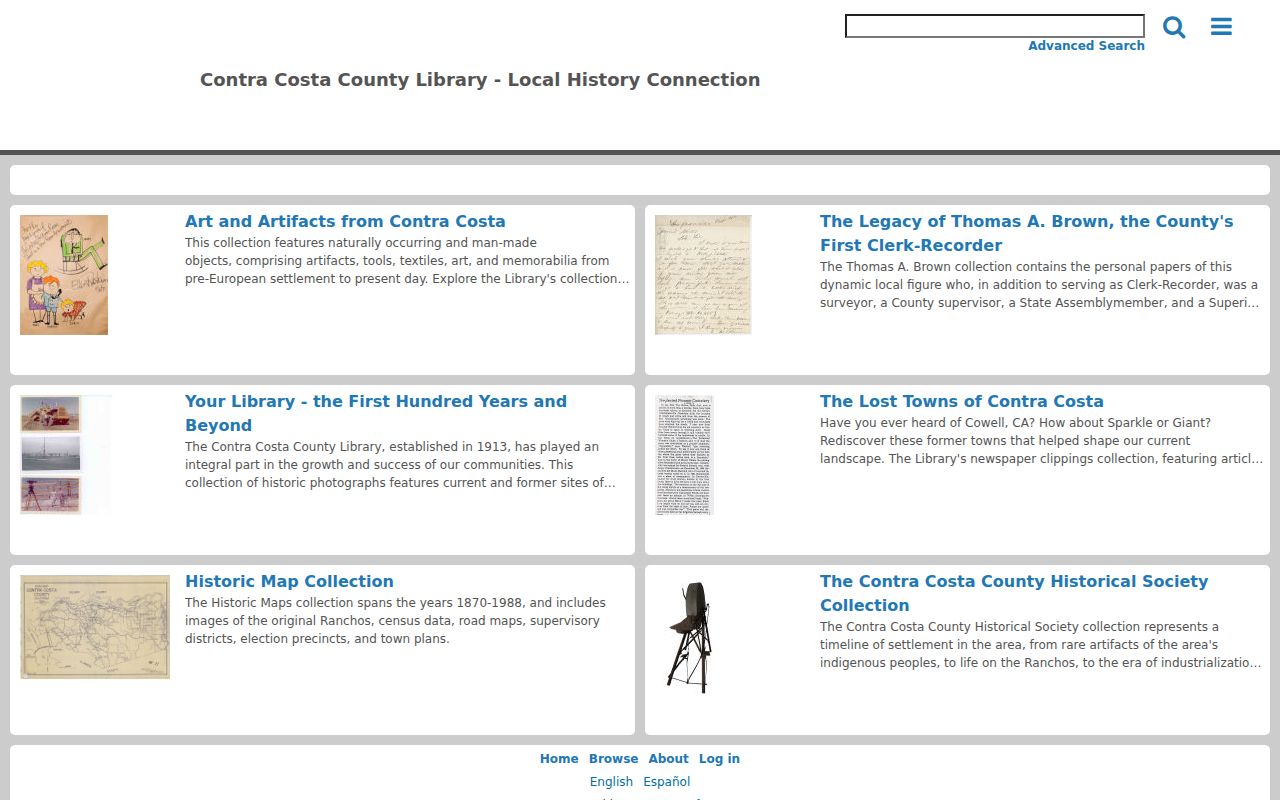The height and width of the screenshot is (800, 1280).
Task: Open the About footer link
Action: [668, 759]
